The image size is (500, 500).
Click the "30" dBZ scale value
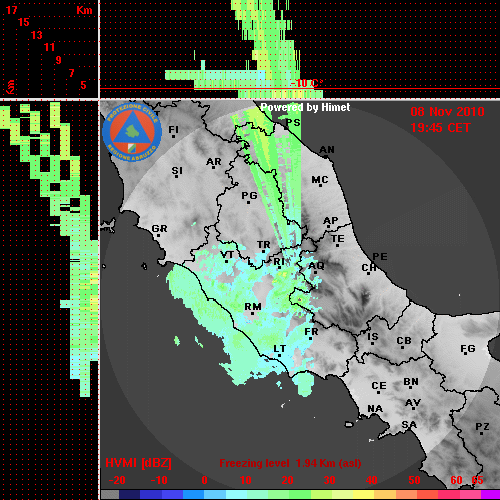tap(329, 480)
